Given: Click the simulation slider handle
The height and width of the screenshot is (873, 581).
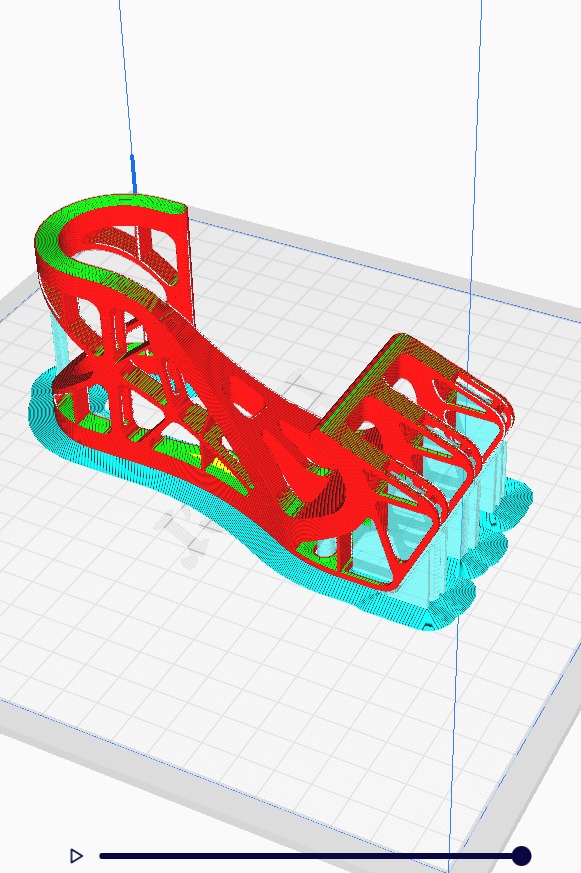Looking at the screenshot, I should point(521,856).
